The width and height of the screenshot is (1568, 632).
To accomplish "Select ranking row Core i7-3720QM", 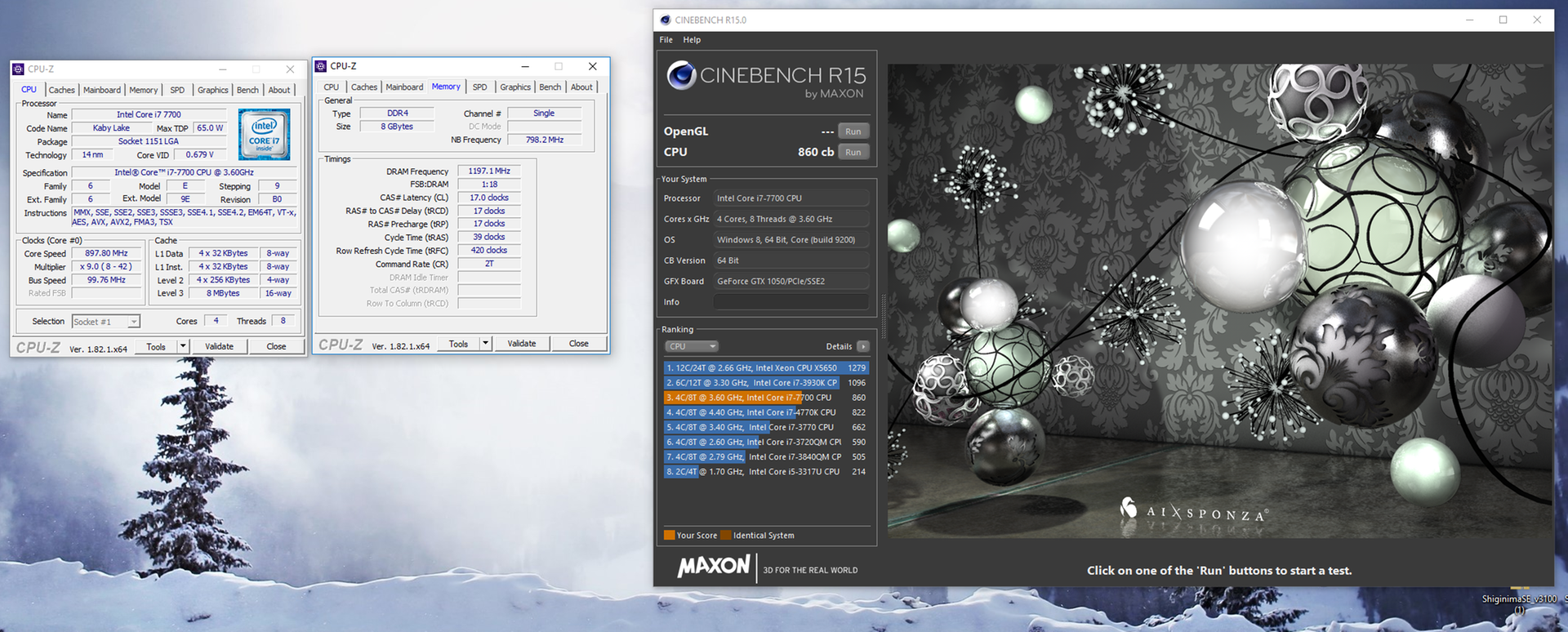I will pyautogui.click(x=766, y=442).
